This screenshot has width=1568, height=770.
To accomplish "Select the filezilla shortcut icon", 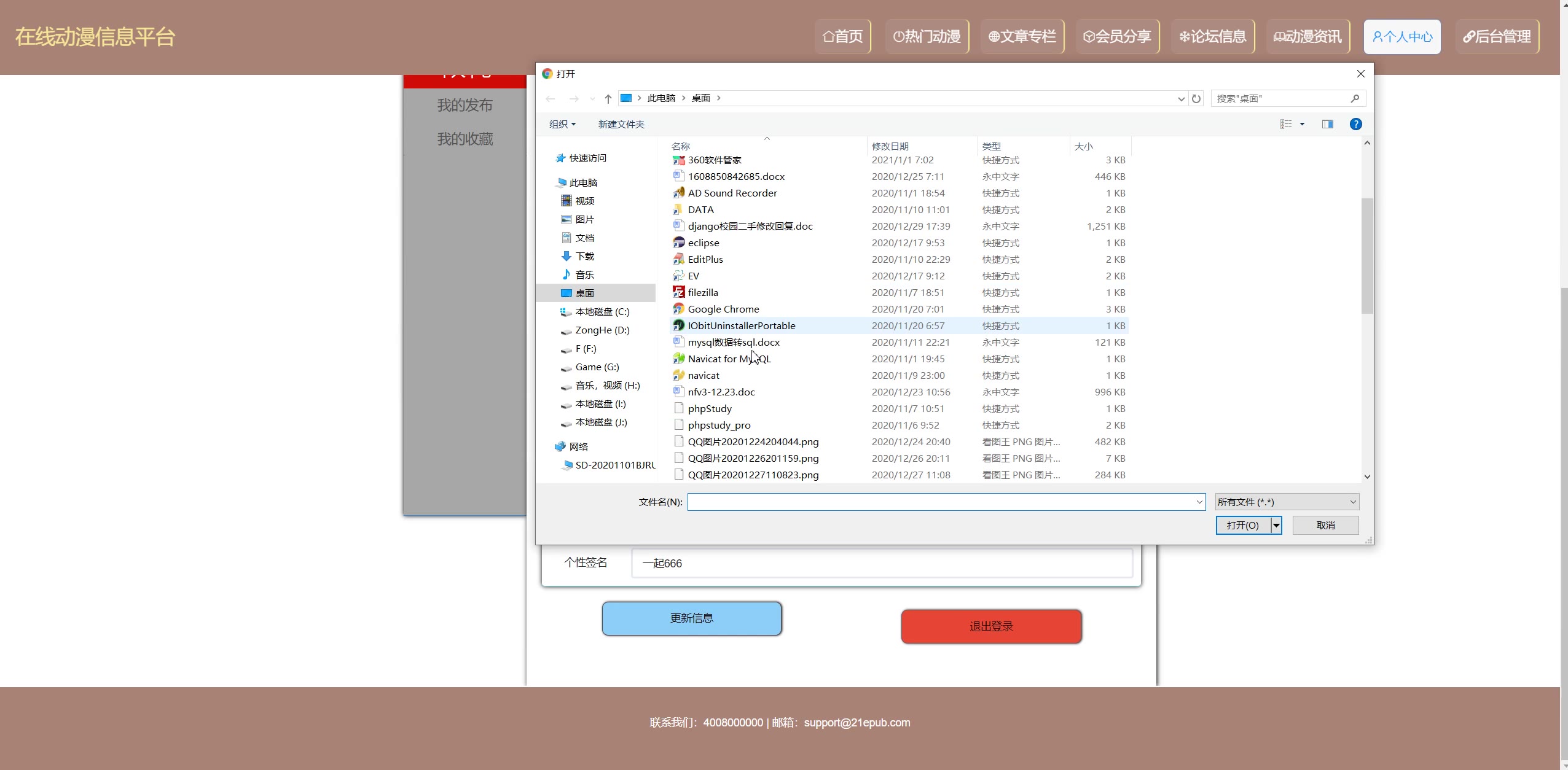I will coord(678,292).
